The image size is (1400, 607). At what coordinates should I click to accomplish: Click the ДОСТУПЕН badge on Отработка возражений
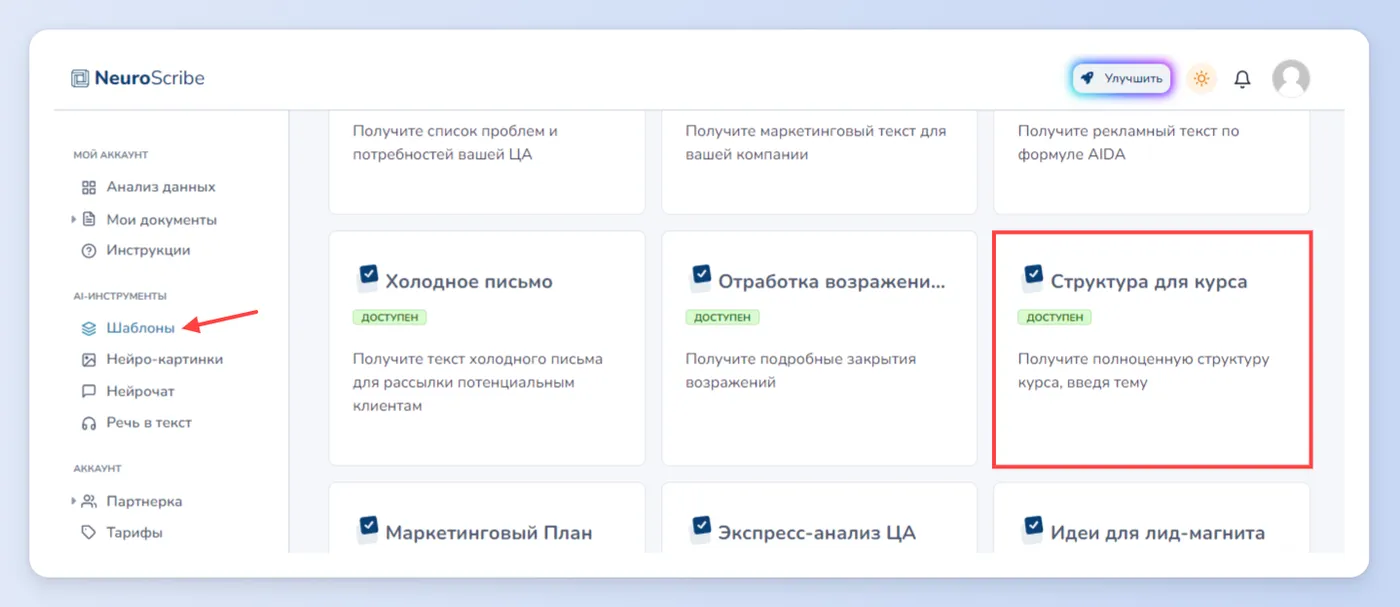coord(723,317)
